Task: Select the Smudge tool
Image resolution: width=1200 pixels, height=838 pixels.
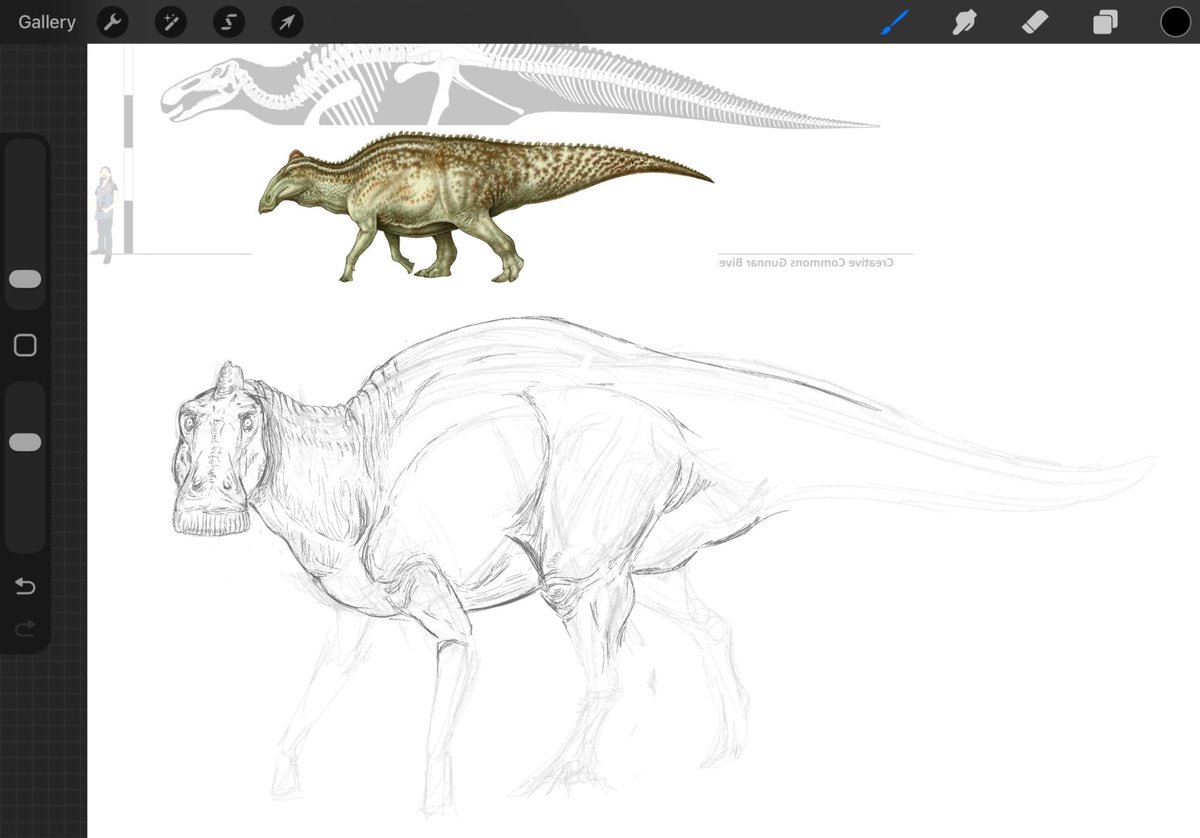Action: 965,22
